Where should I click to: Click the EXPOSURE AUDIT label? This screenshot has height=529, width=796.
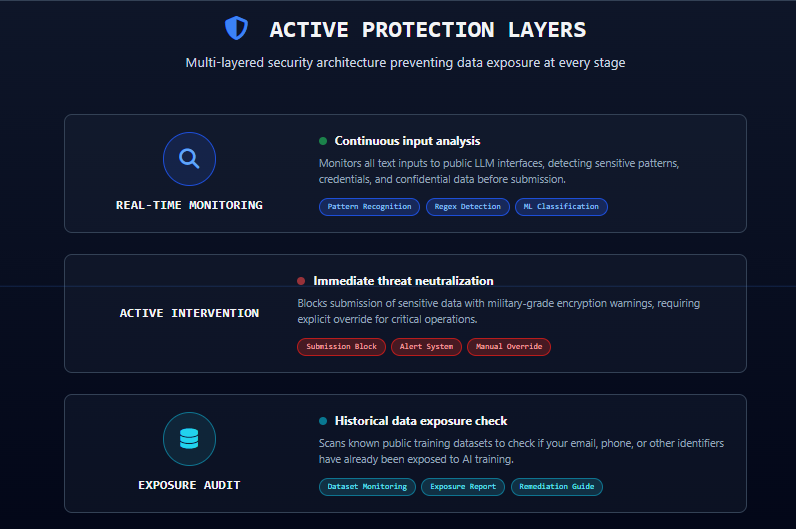[189, 485]
